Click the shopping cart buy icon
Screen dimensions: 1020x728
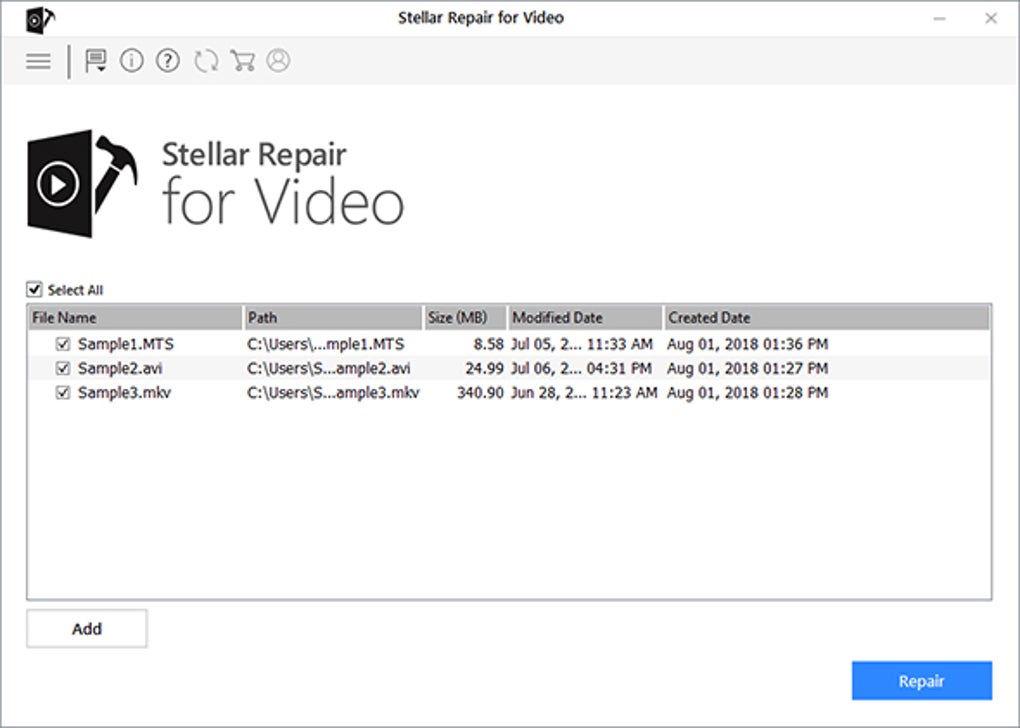pos(242,61)
